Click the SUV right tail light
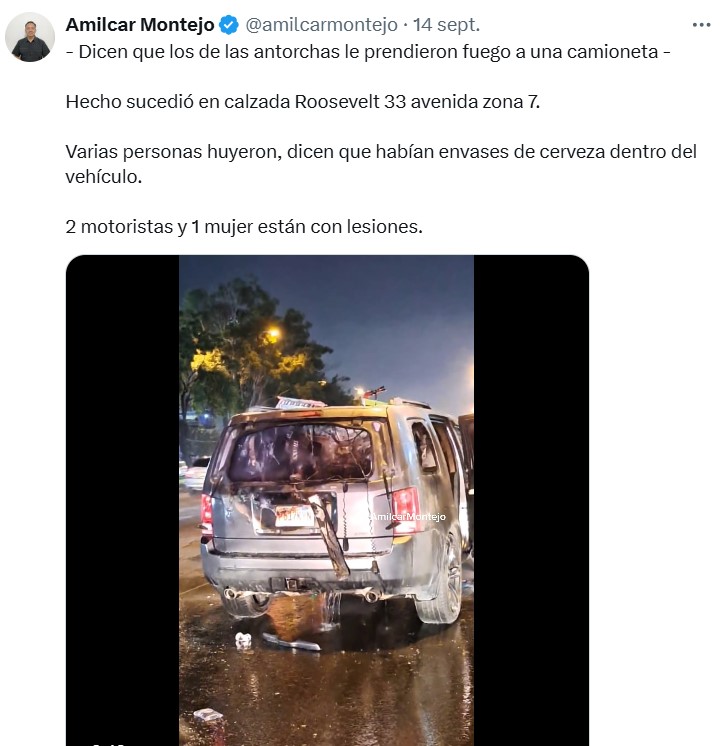 [405, 509]
